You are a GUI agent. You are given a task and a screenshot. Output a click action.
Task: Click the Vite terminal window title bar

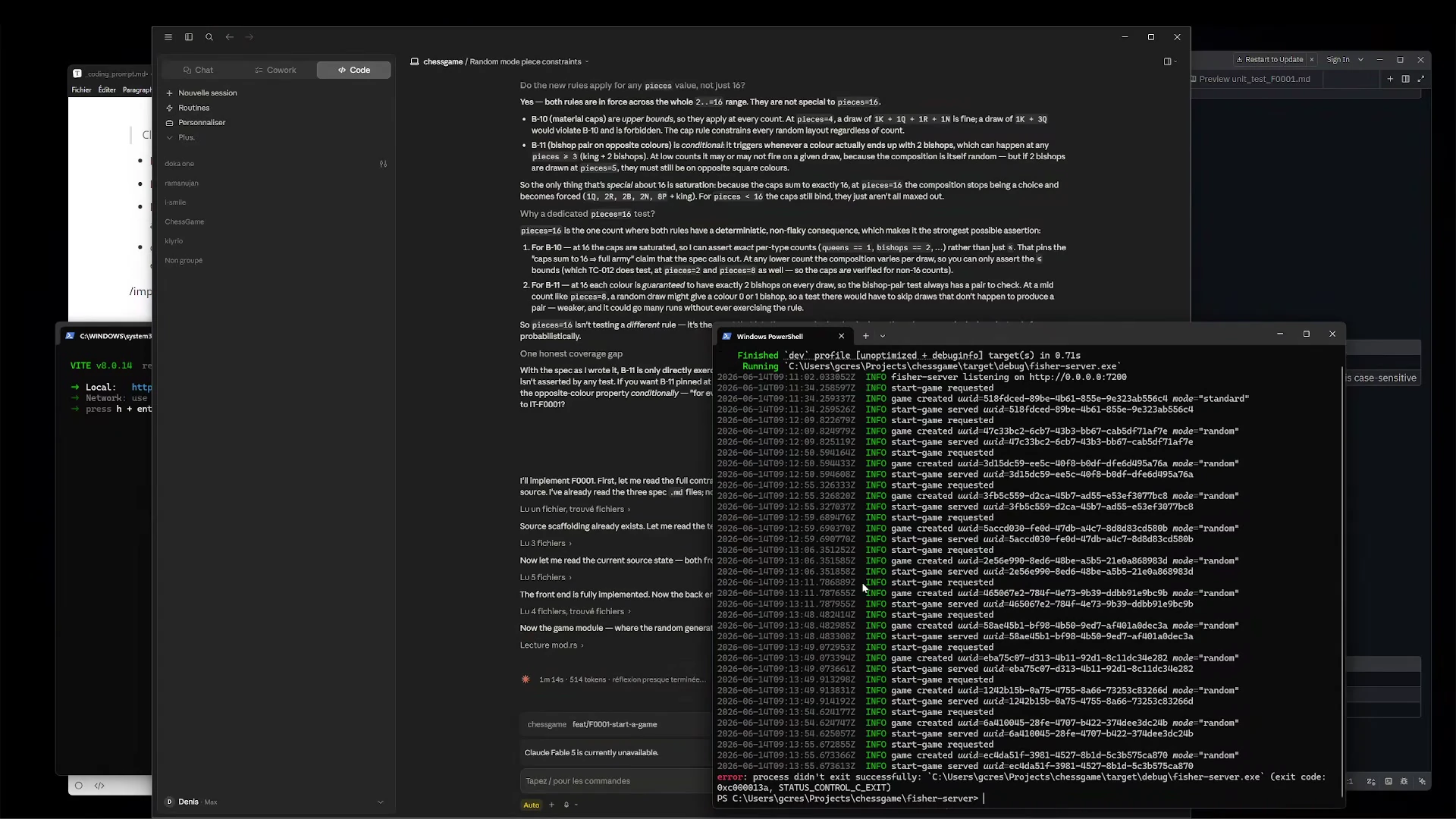pos(105,336)
